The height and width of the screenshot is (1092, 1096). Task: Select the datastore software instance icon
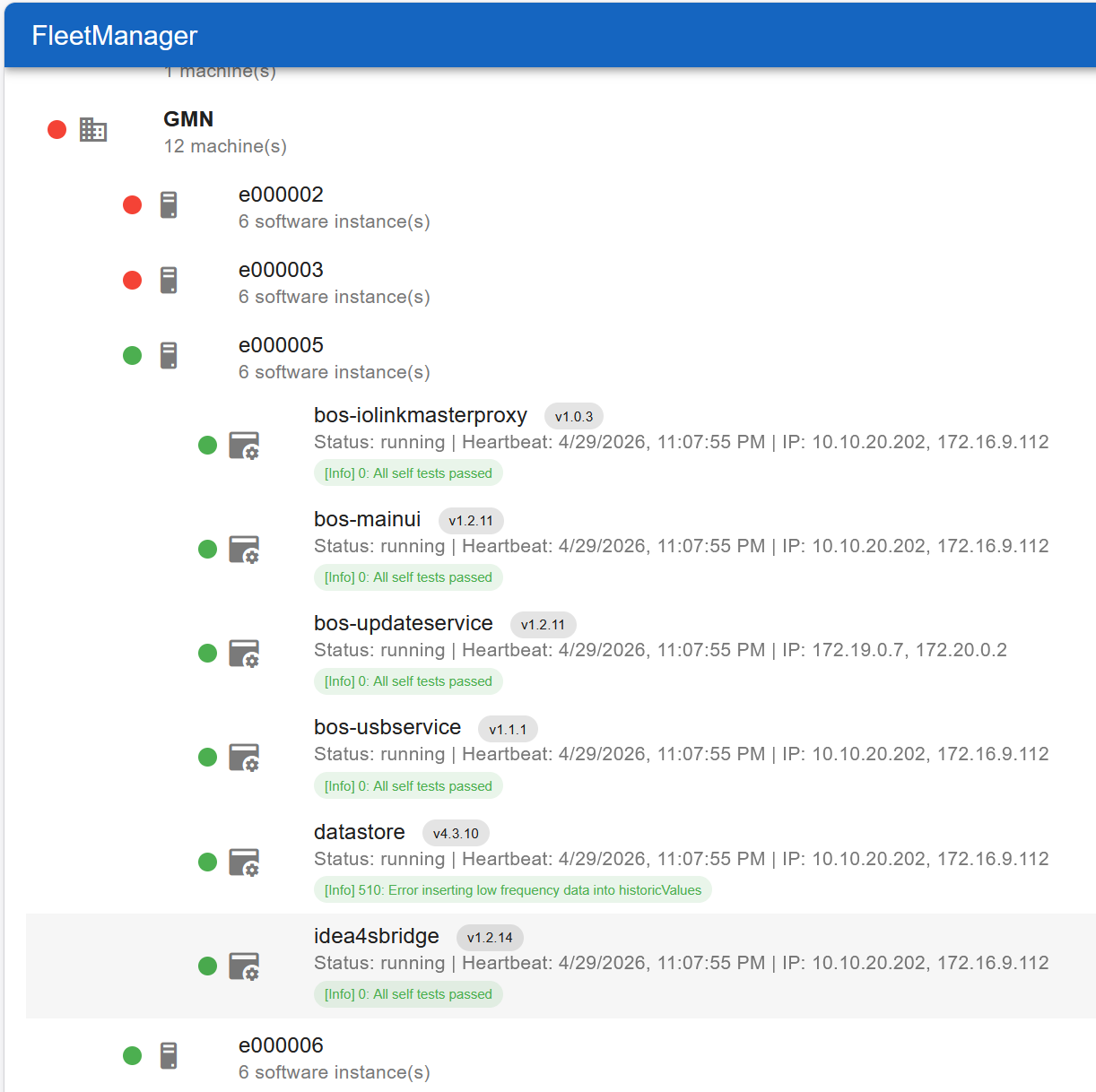point(244,862)
